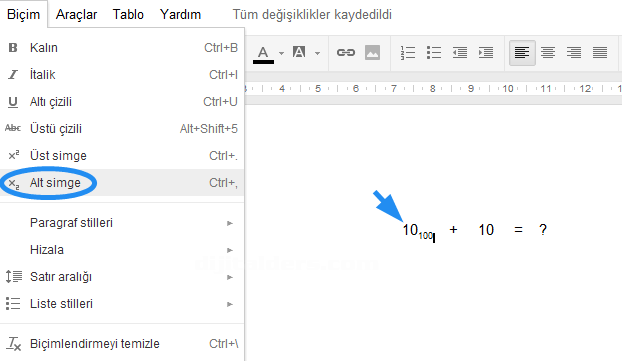
Task: Choose Kalın from the Biçim menu
Action: [122, 48]
